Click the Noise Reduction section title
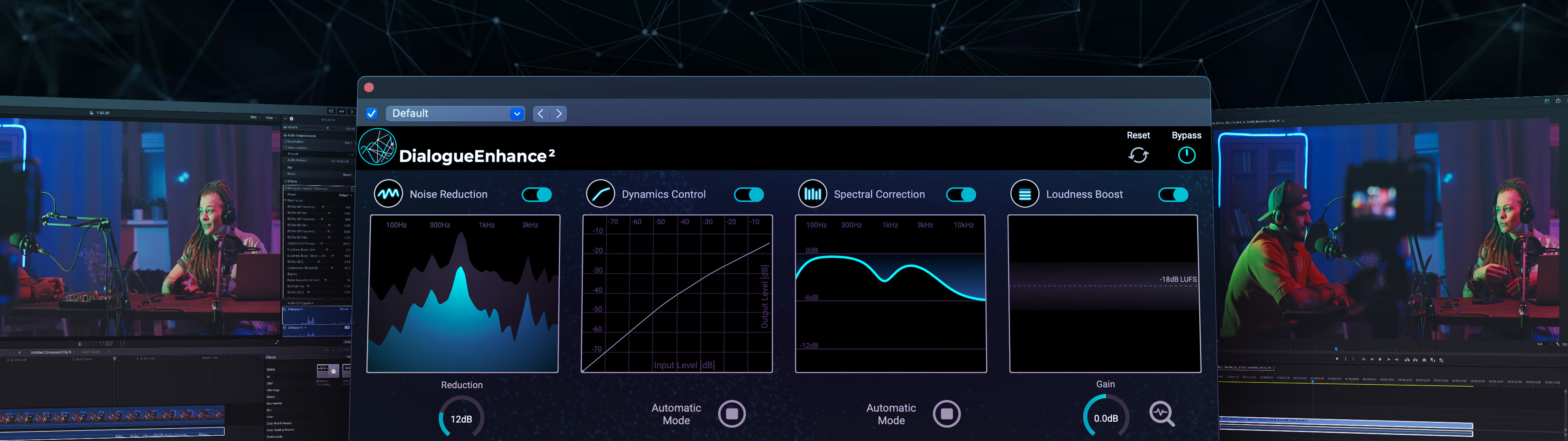Viewport: 1568px width, 441px height. tap(449, 194)
